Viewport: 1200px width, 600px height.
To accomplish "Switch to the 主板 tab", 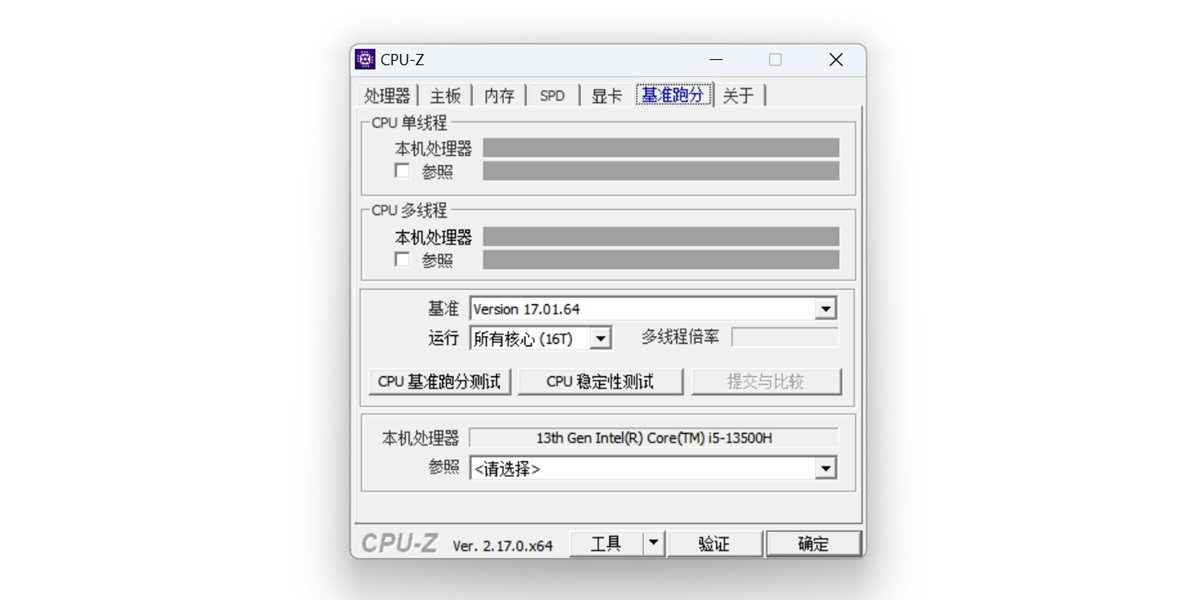I will pyautogui.click(x=445, y=95).
